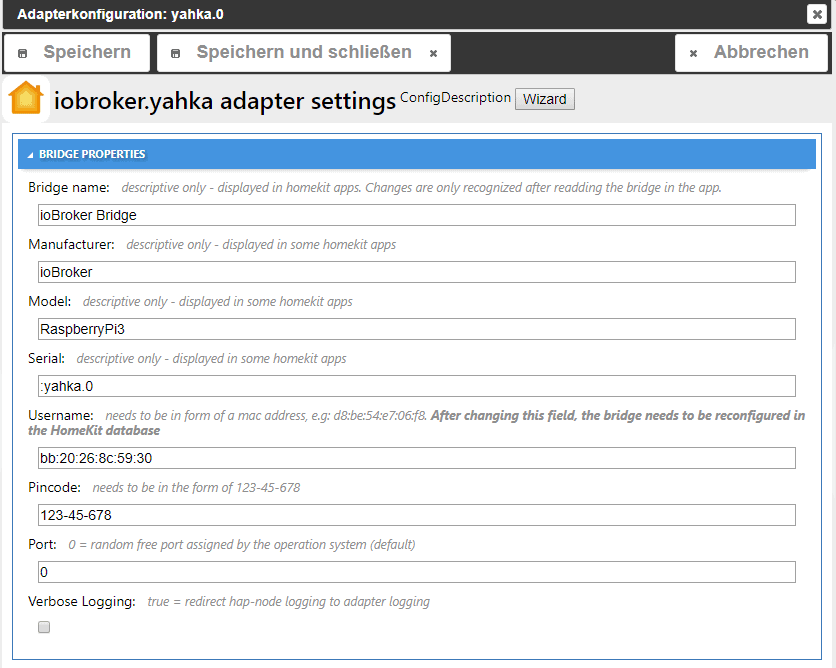Click the Verbose Logging label
The height and width of the screenshot is (668, 836).
(x=82, y=601)
